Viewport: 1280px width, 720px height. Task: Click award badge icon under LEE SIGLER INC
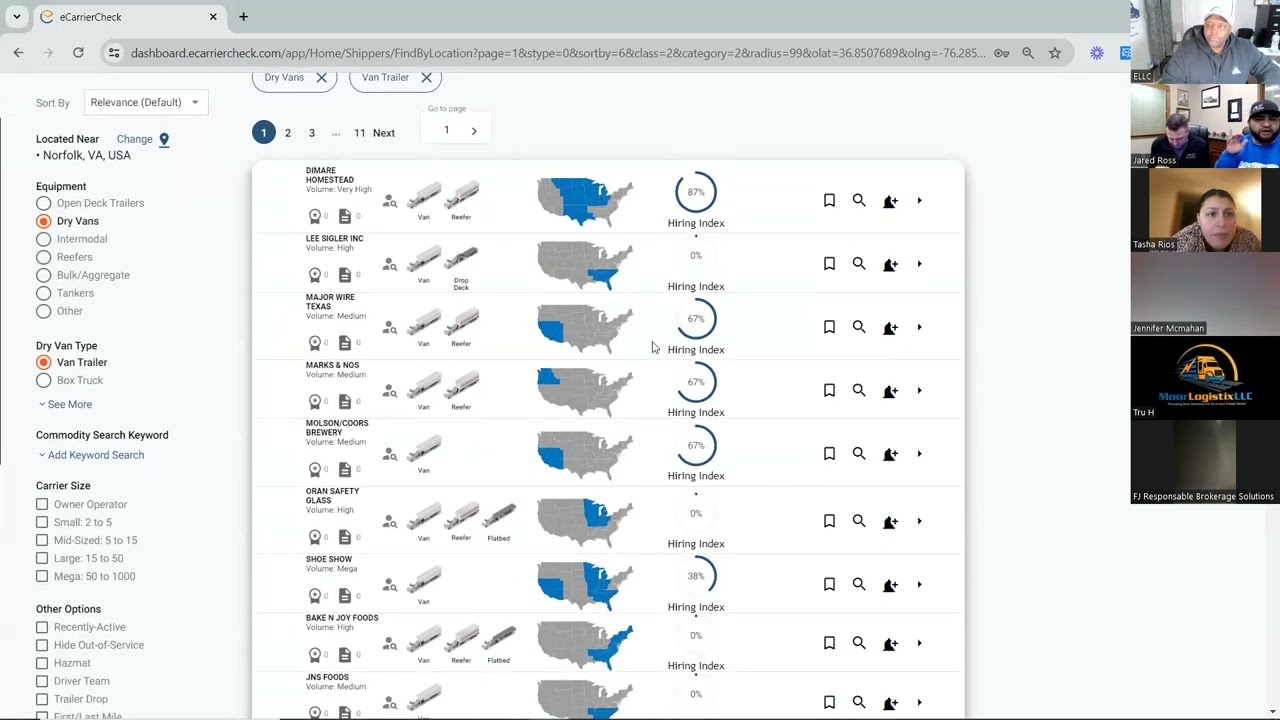tap(315, 274)
